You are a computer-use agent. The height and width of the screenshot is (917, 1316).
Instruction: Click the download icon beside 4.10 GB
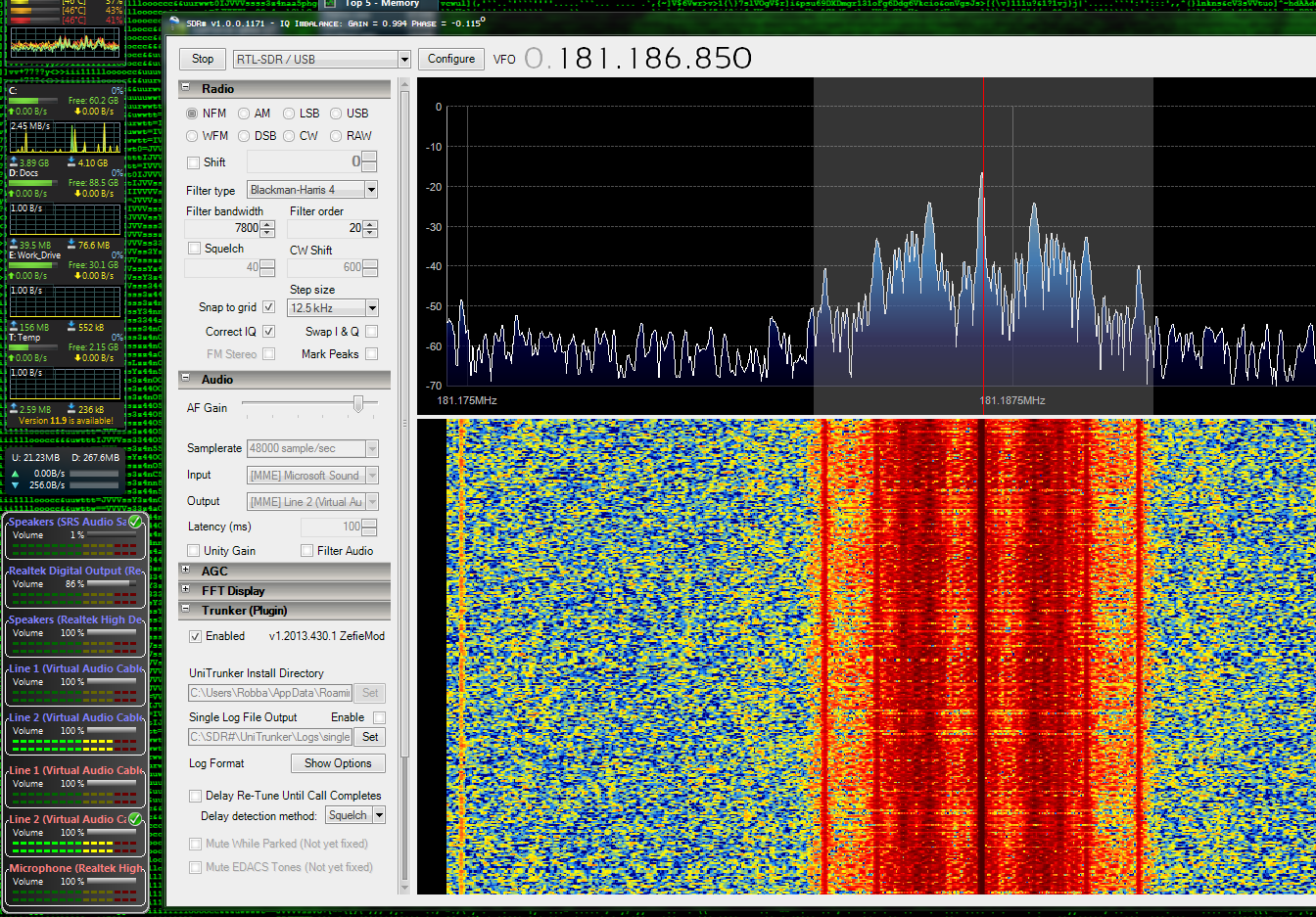pos(71,162)
